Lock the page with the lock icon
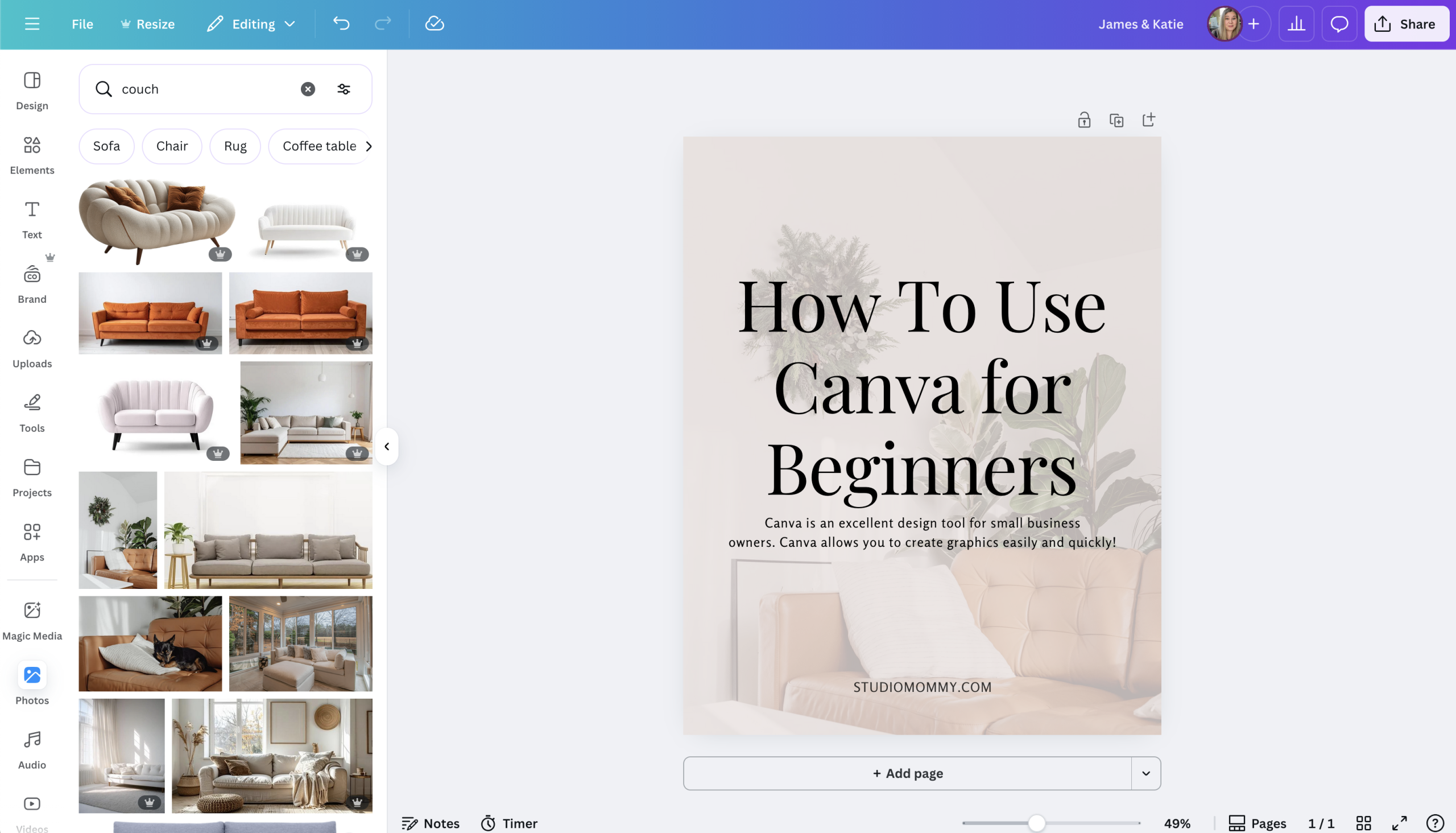1456x833 pixels. pyautogui.click(x=1084, y=120)
